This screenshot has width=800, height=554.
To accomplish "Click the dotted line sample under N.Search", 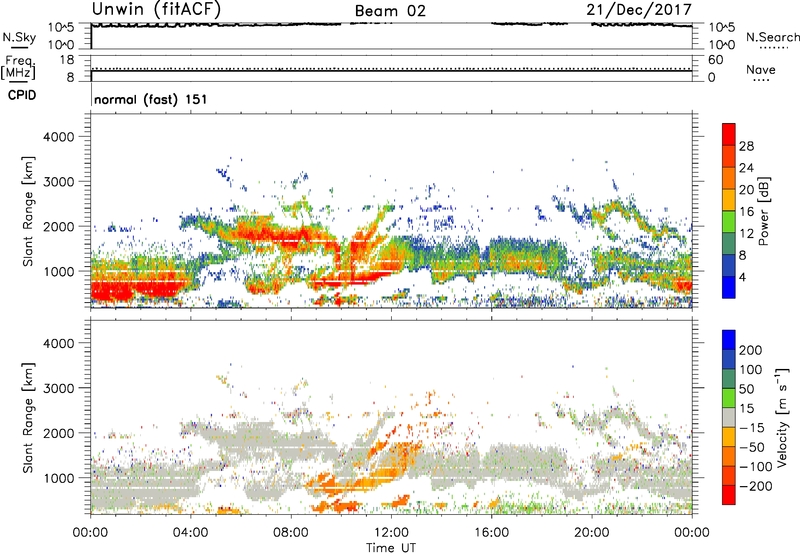I will (773, 48).
